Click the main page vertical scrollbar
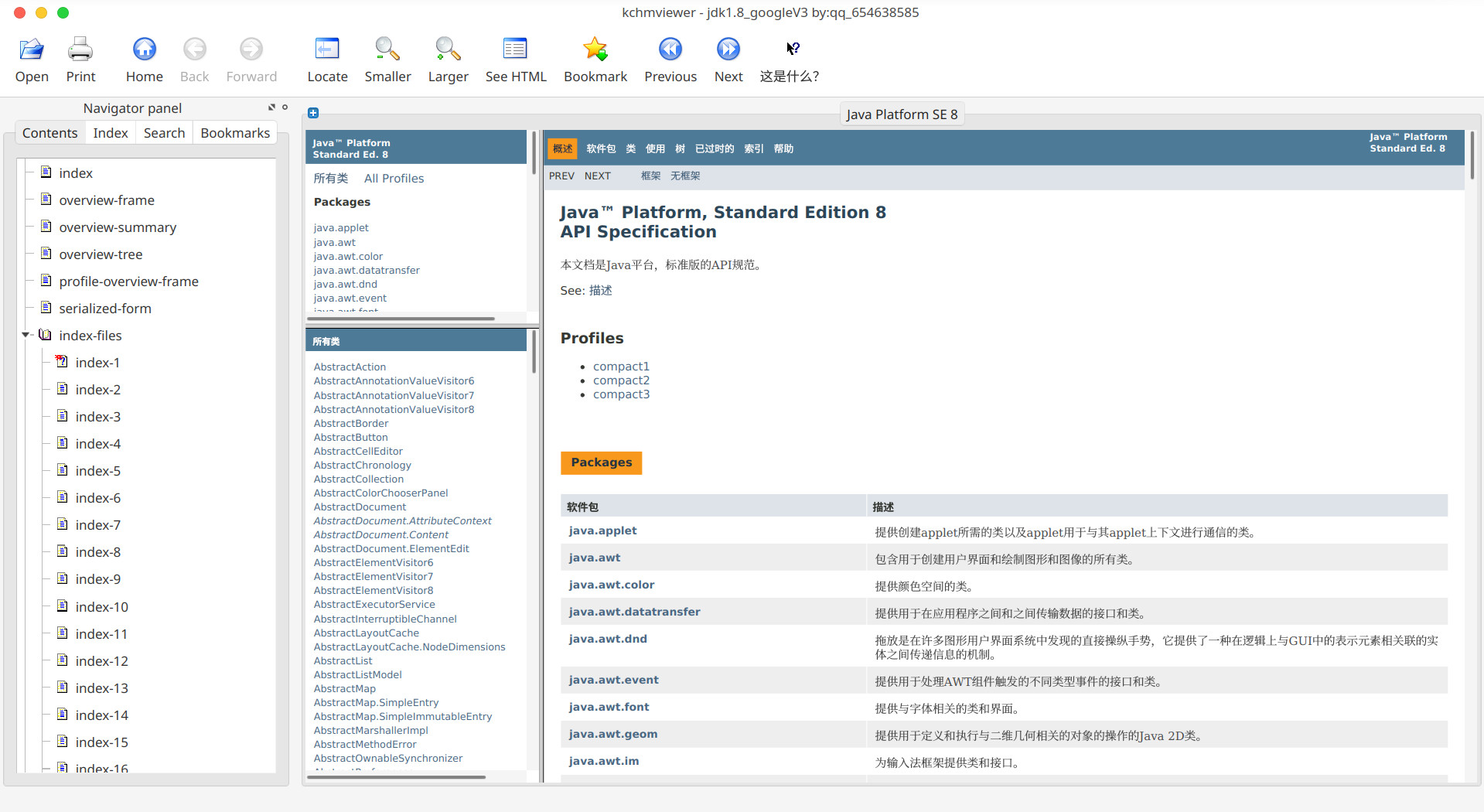This screenshot has height=812, width=1484. [x=1472, y=155]
